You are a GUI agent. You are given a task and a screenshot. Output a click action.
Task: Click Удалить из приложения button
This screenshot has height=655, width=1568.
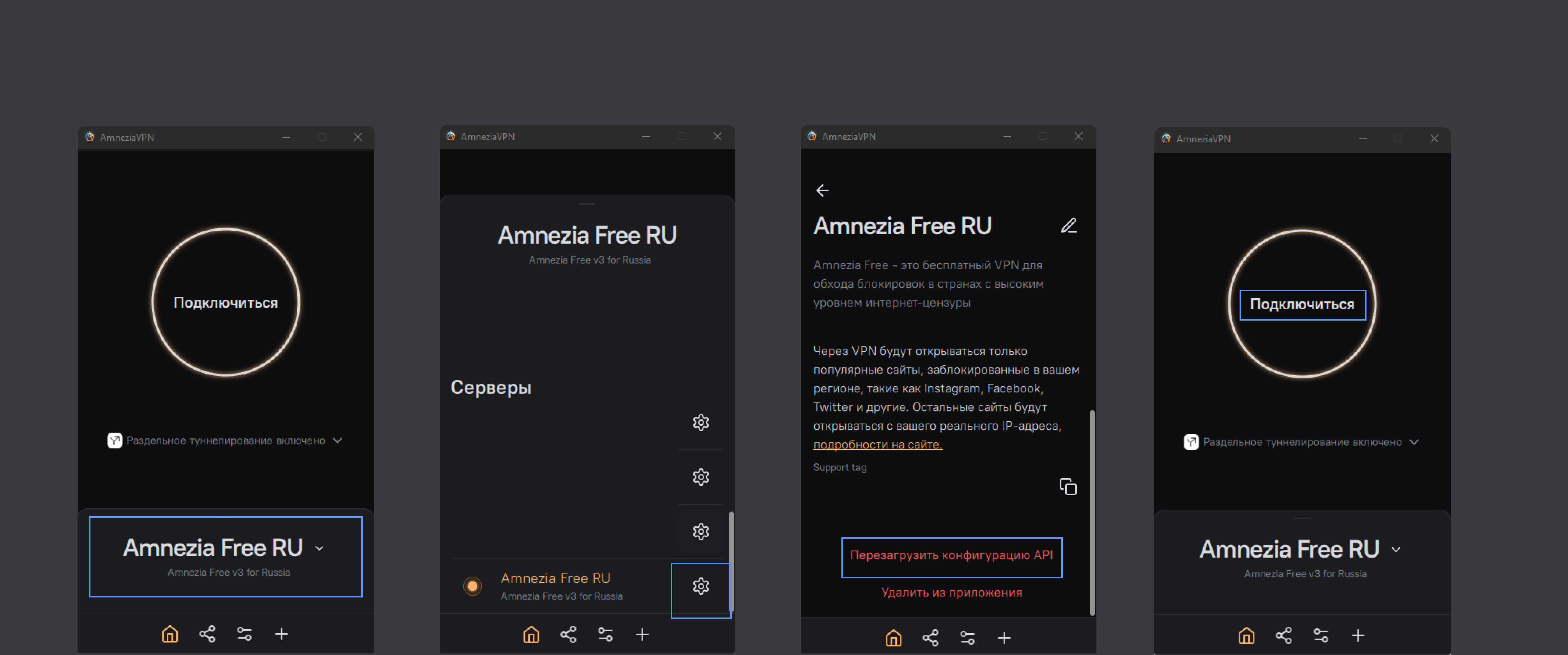click(x=951, y=593)
